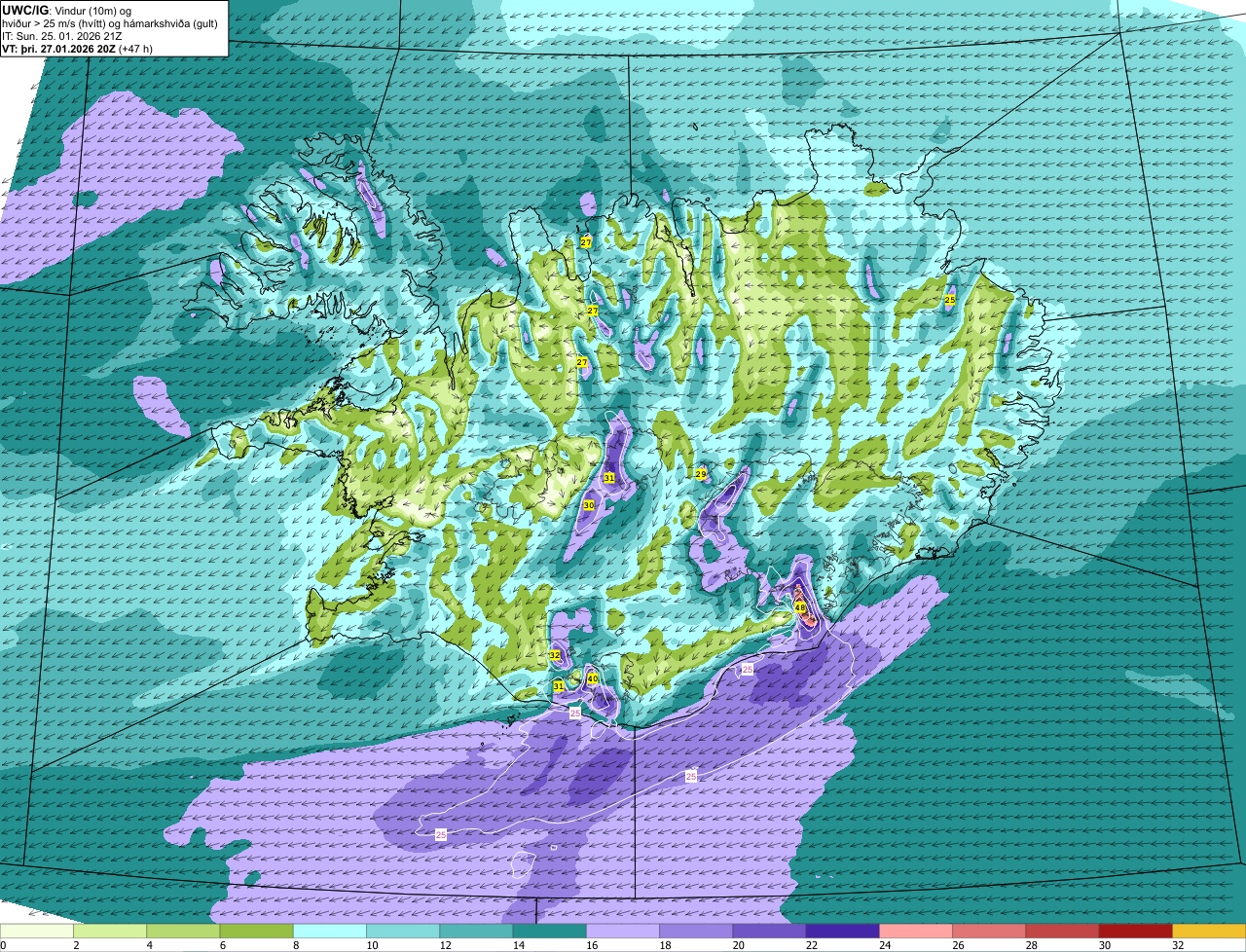
Task: Click the yellow 40 peak gust marker
Action: click(x=593, y=678)
